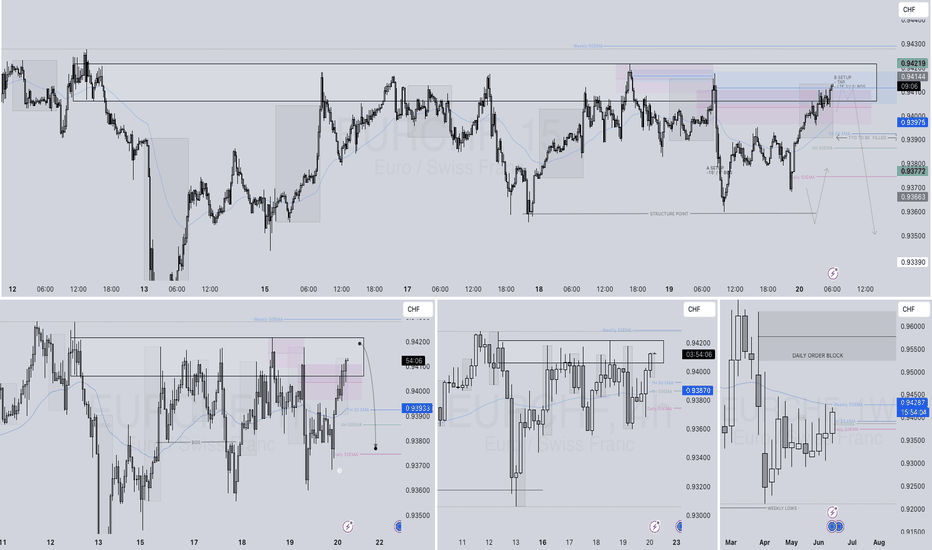Select A SETUP text annotation
This screenshot has height=550, width=932.
click(x=715, y=168)
